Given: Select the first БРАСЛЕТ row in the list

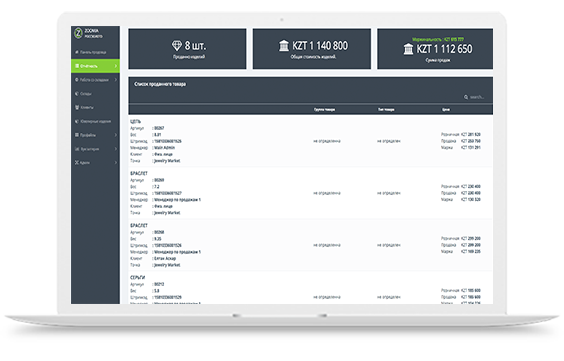Looking at the screenshot, I should tap(311, 193).
